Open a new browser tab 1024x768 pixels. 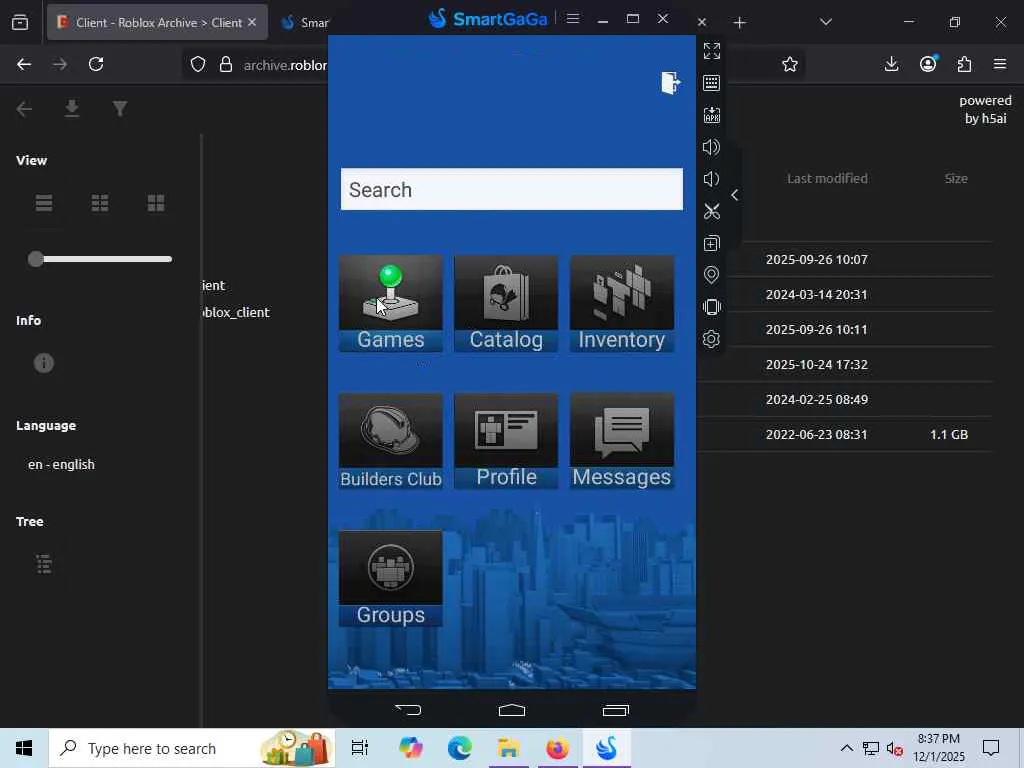point(739,23)
